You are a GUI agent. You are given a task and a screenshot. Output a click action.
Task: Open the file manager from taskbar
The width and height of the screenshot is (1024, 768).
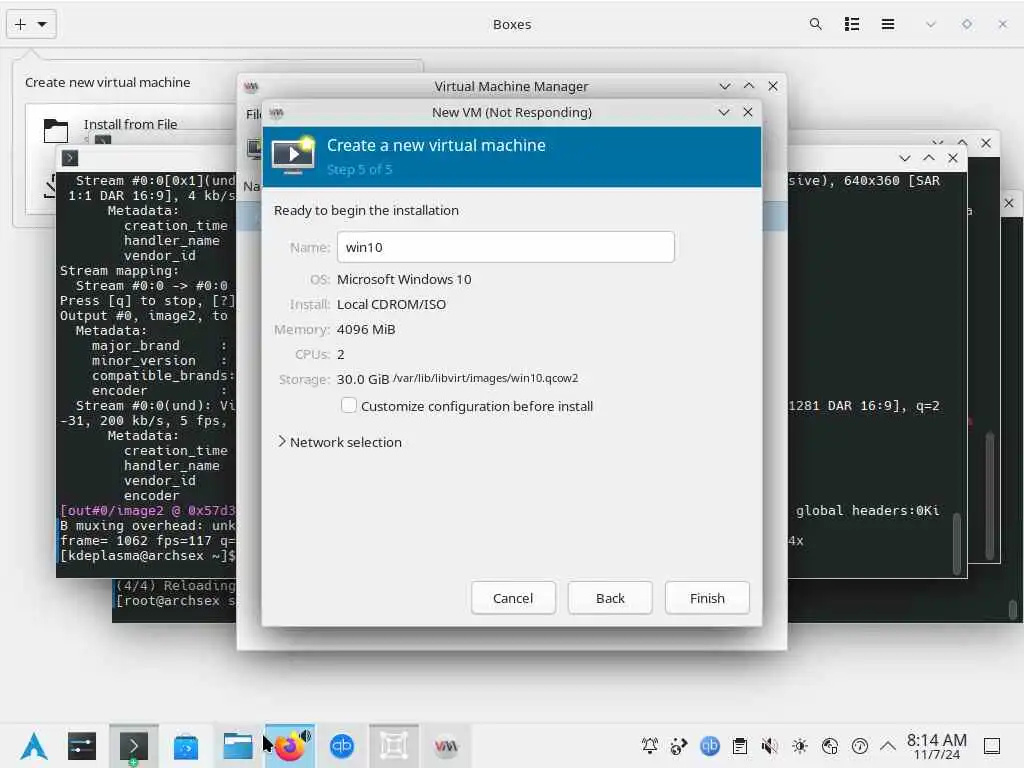pyautogui.click(x=238, y=746)
